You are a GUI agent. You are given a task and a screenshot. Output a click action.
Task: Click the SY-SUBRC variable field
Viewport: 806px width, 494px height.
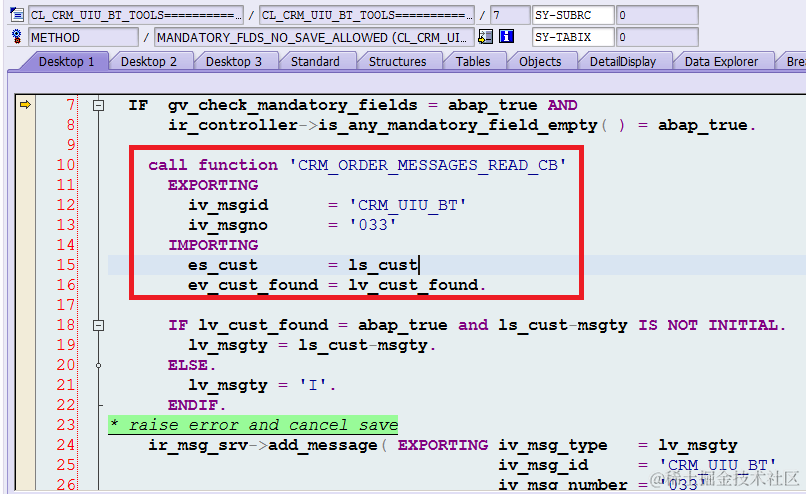(x=573, y=15)
